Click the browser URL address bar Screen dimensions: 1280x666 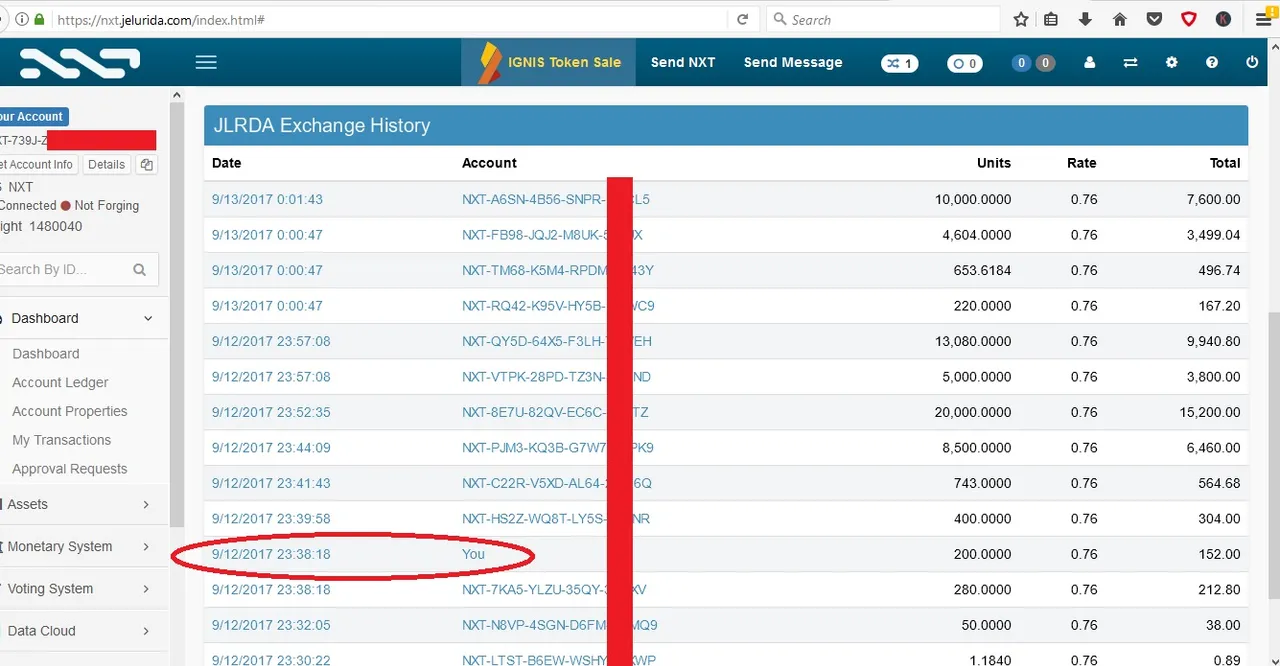click(390, 19)
